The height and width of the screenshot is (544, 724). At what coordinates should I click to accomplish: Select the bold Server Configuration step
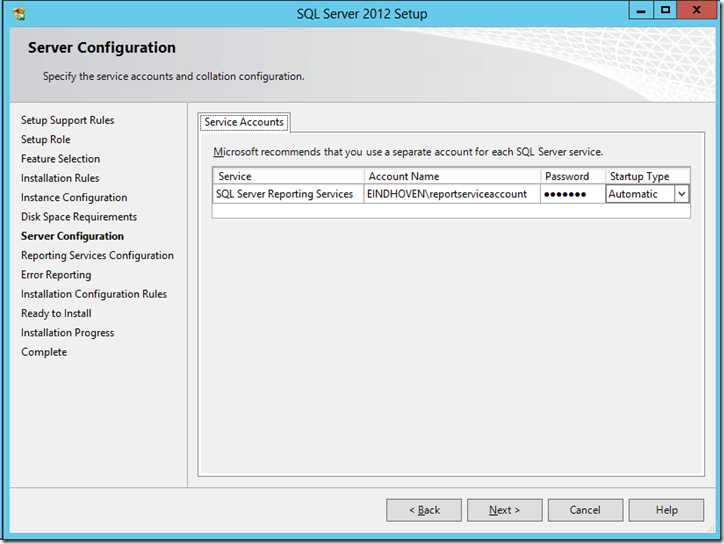(72, 236)
